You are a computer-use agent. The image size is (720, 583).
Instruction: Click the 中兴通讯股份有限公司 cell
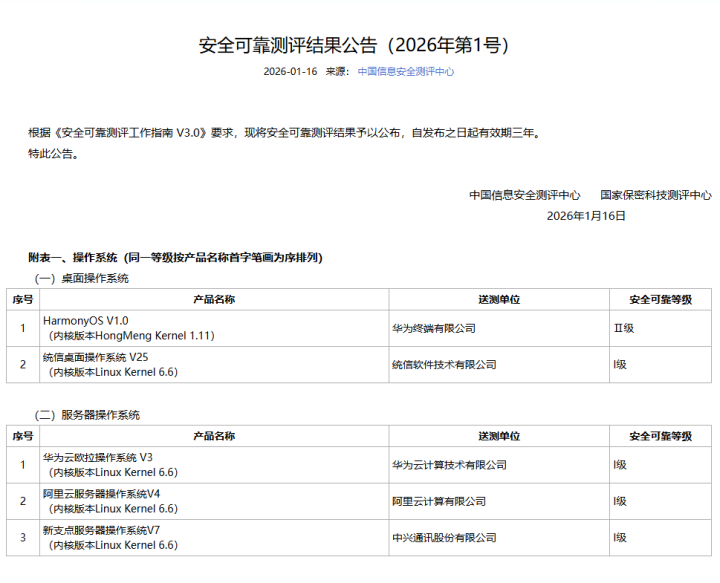click(x=499, y=538)
